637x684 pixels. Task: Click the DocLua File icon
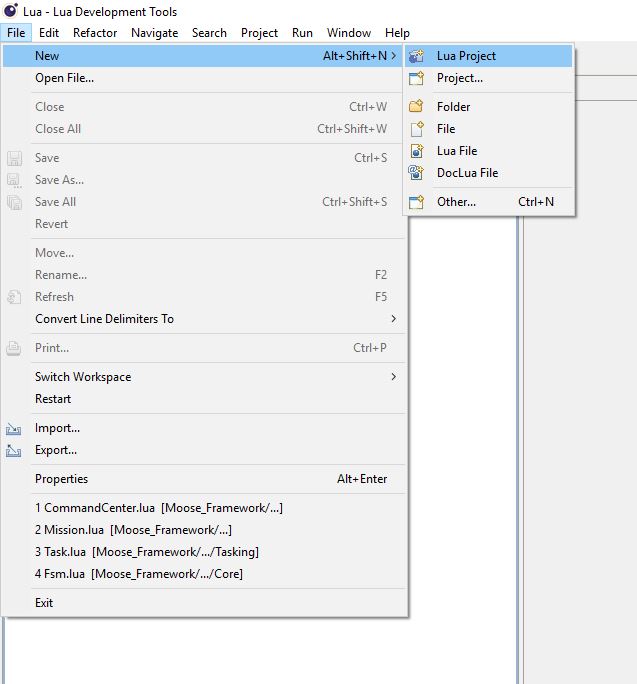[x=417, y=173]
